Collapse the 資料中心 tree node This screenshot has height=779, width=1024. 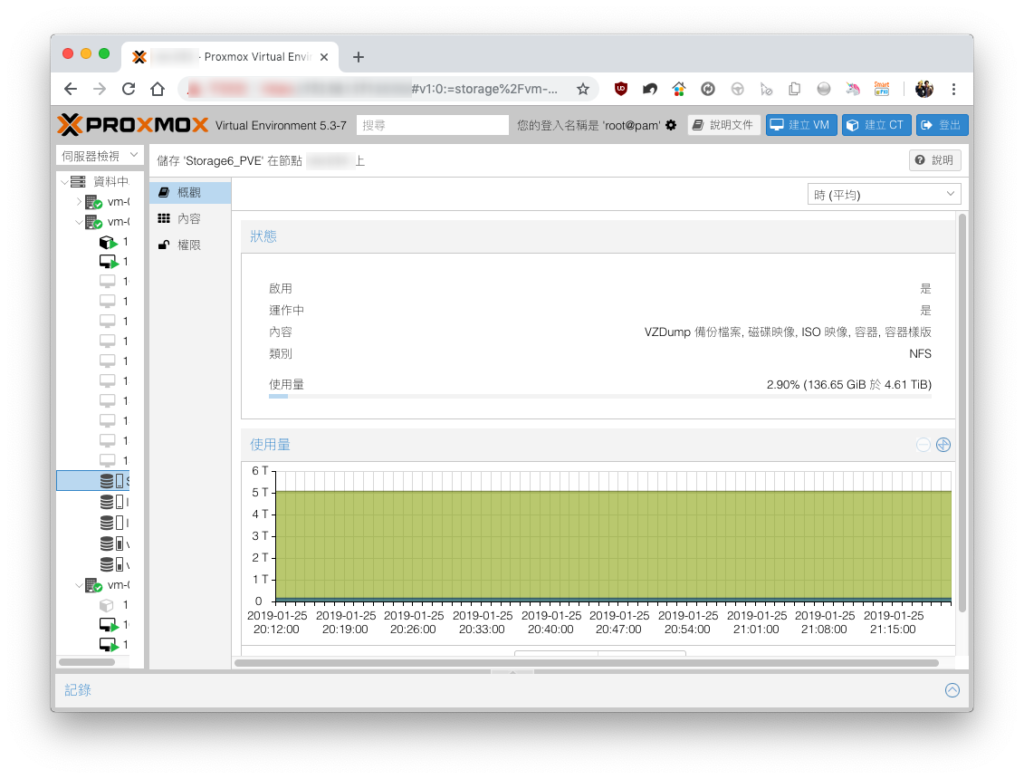(x=64, y=182)
